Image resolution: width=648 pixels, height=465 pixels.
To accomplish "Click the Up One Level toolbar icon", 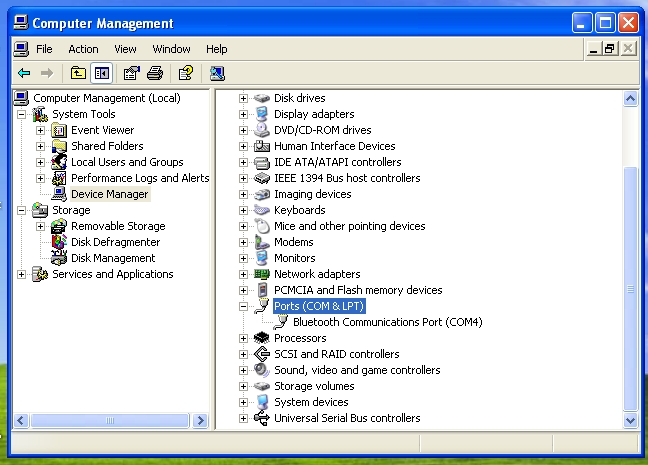I will click(x=78, y=73).
